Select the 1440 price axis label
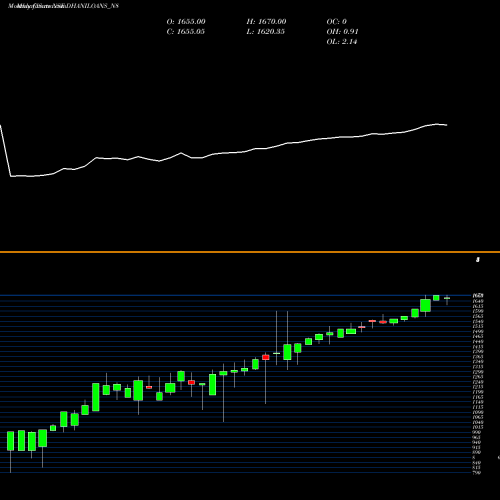The width and height of the screenshot is (500, 500). (x=478, y=341)
